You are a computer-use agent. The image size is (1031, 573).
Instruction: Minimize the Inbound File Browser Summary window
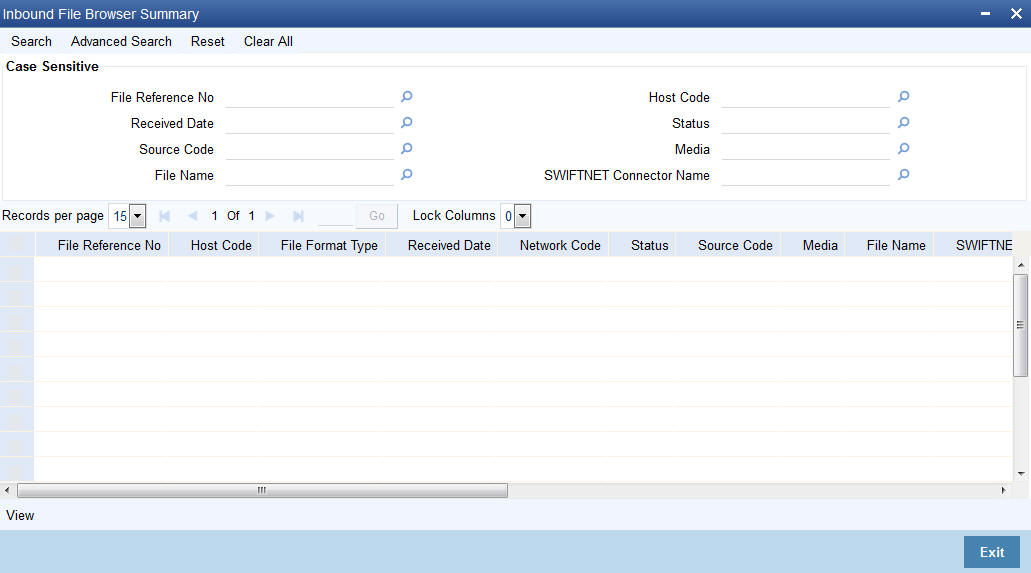click(x=985, y=14)
